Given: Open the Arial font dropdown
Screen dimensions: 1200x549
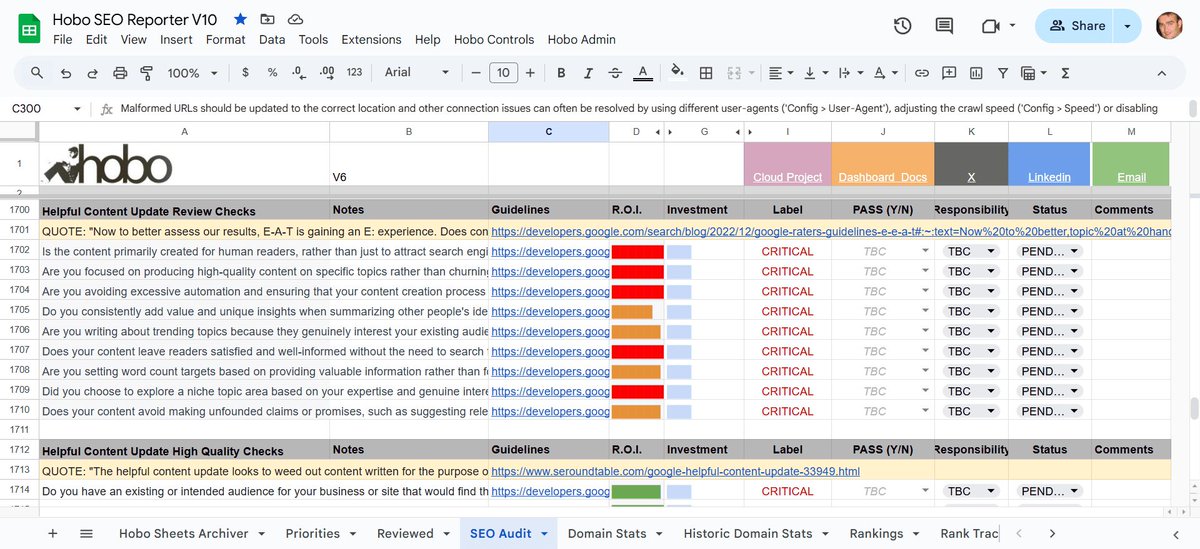Looking at the screenshot, I should (417, 73).
